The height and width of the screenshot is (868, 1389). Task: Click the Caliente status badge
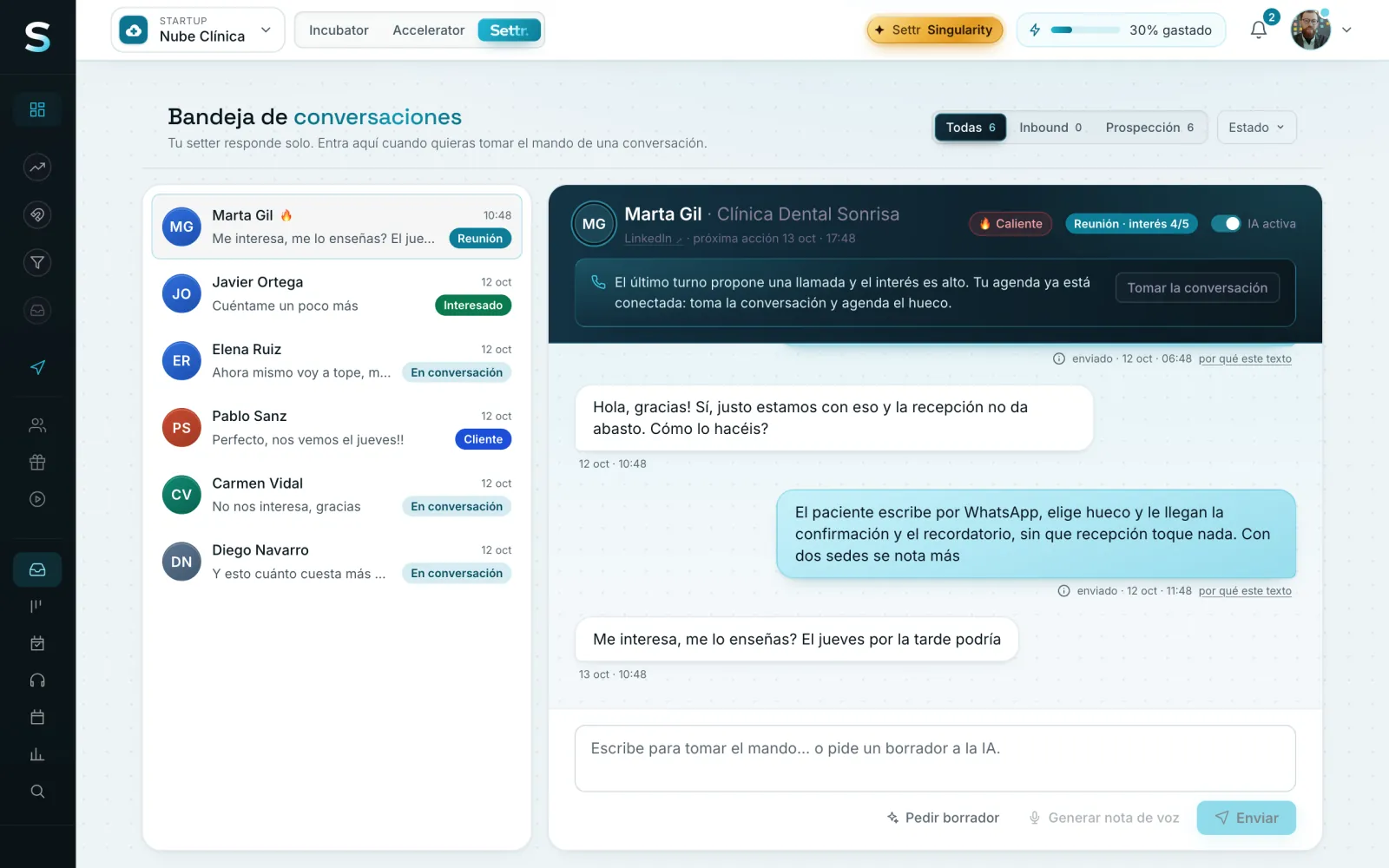click(x=1010, y=224)
